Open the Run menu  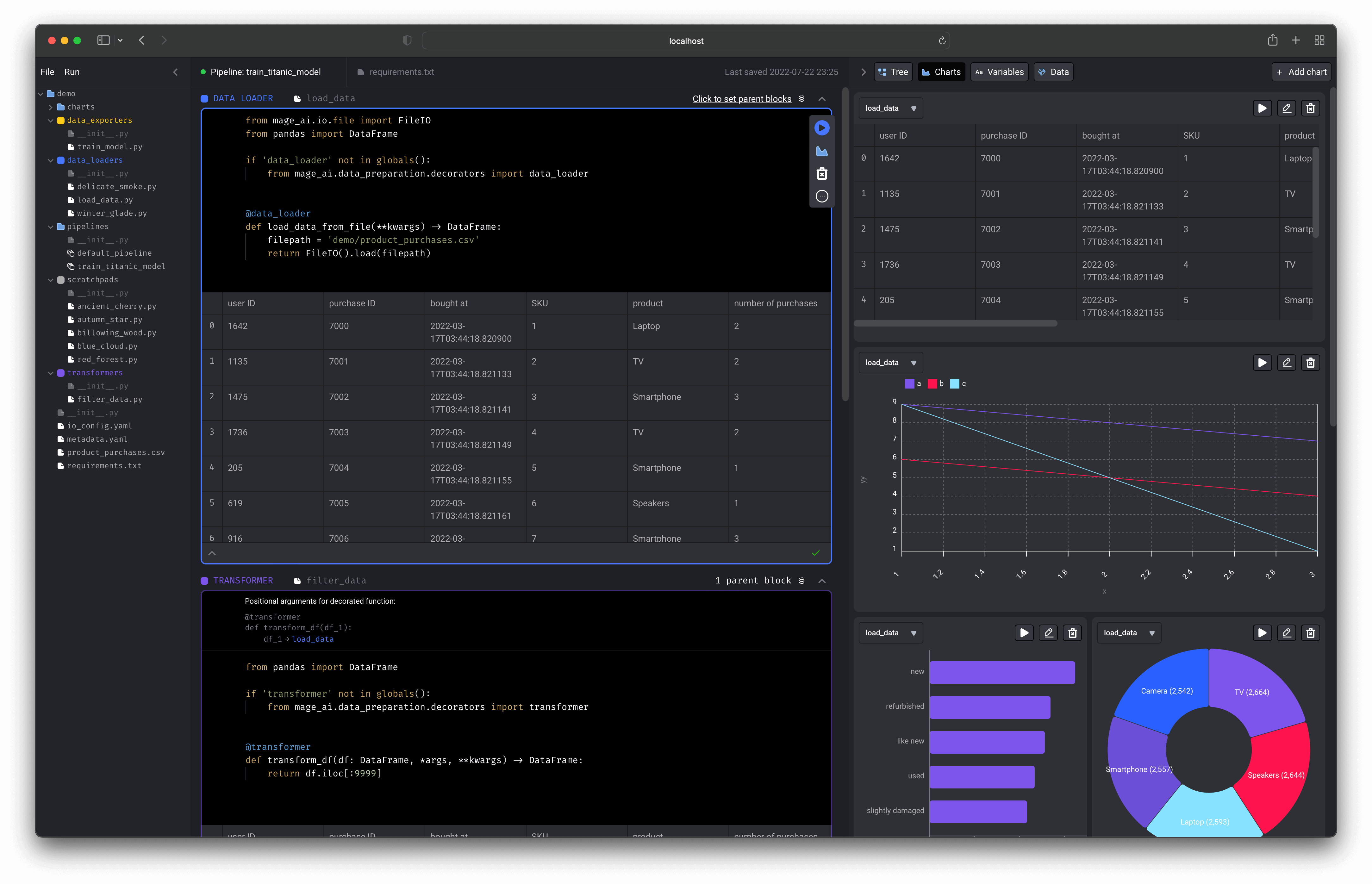pos(72,72)
